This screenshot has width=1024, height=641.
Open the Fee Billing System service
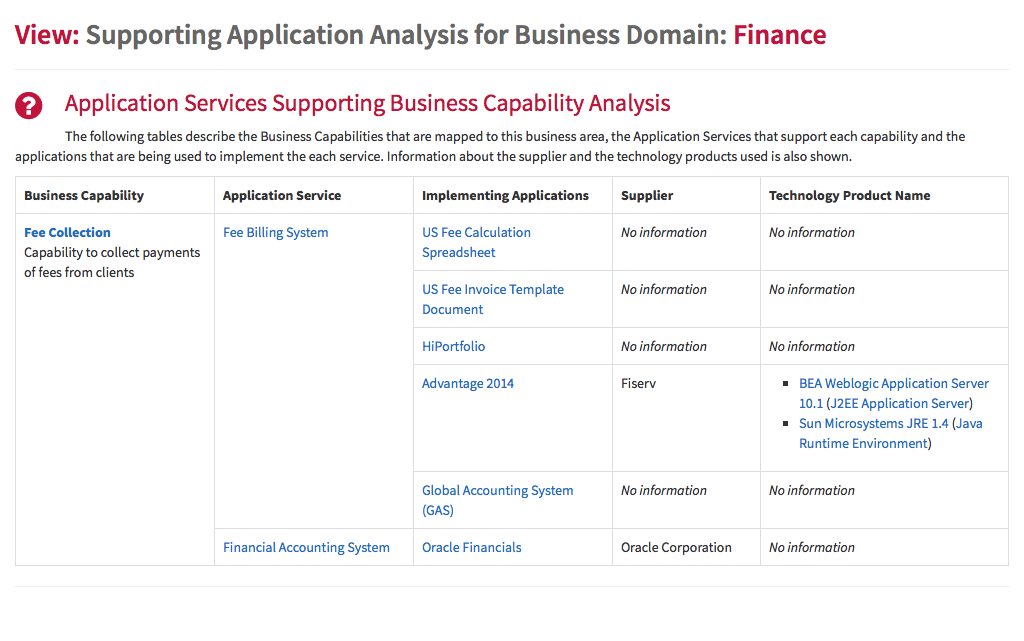276,232
